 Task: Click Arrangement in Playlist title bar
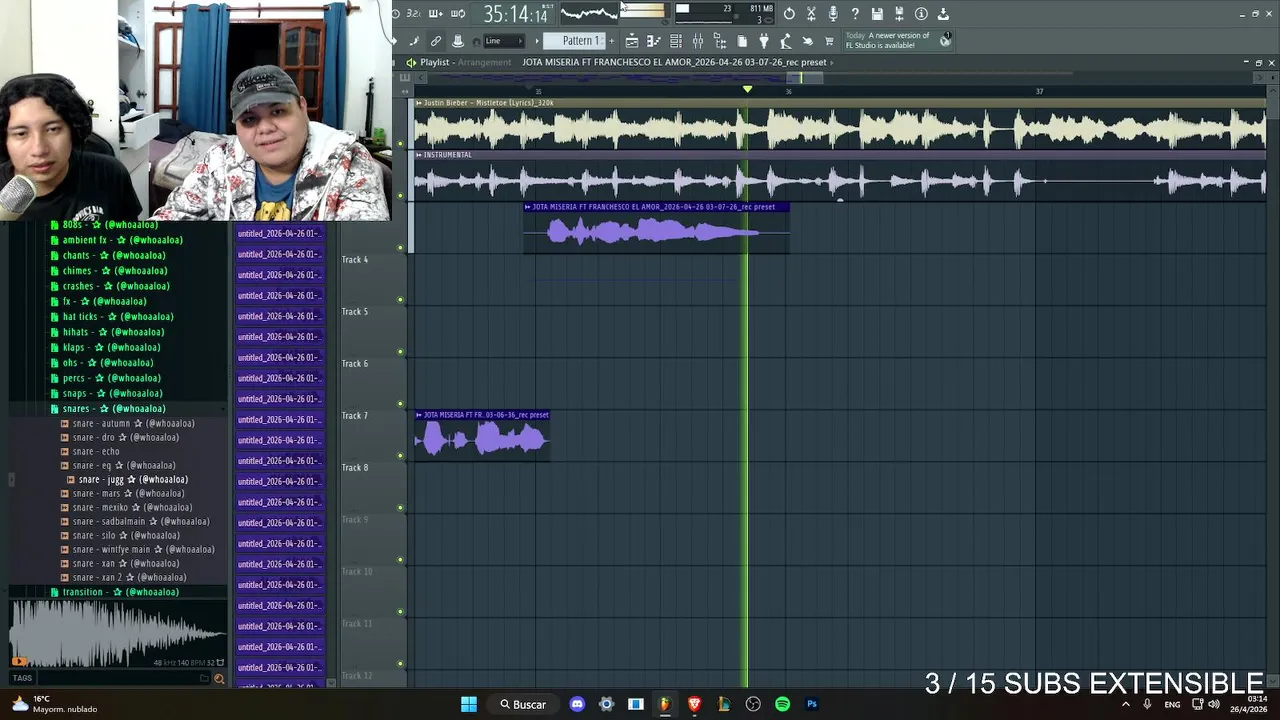point(484,62)
